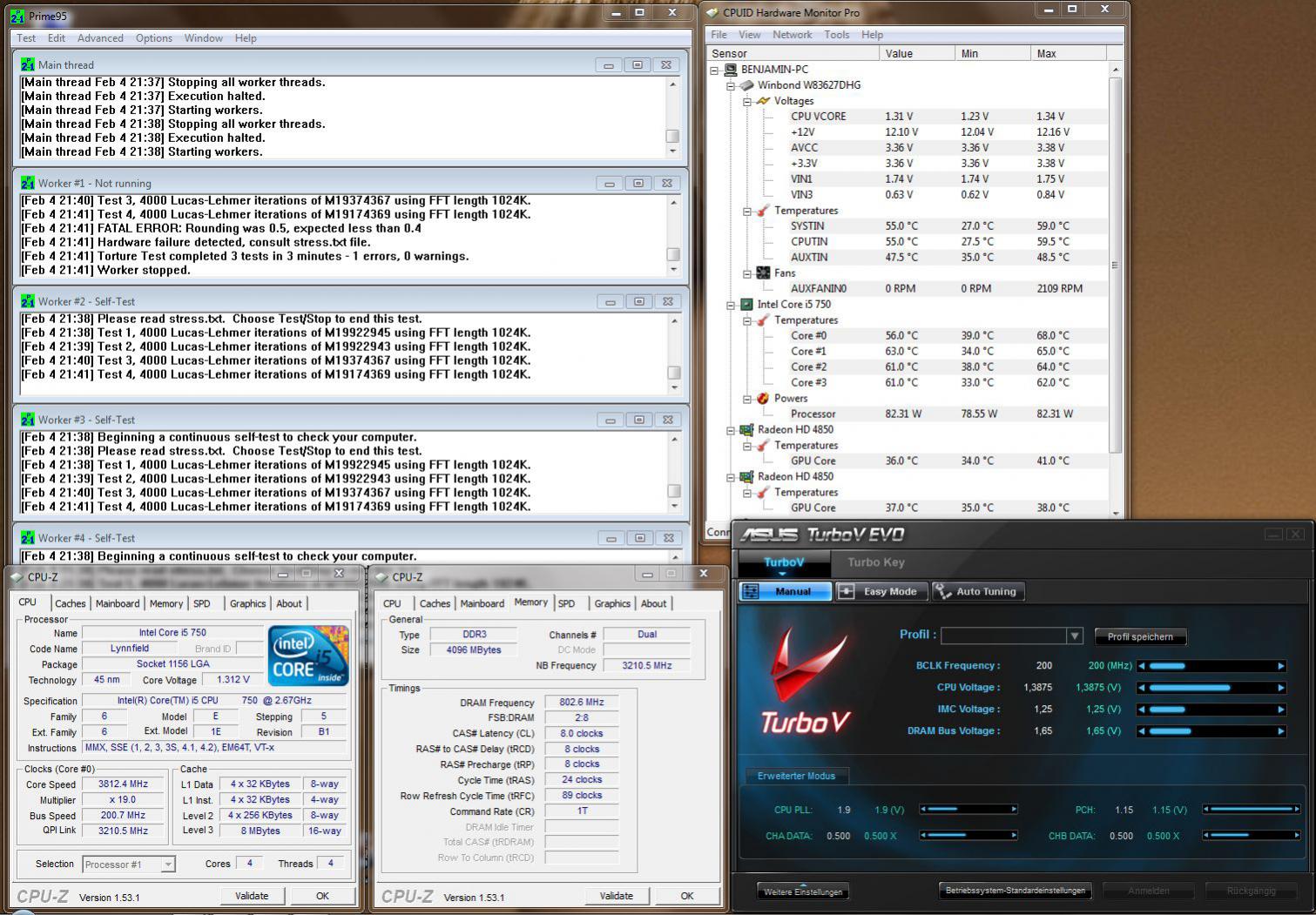This screenshot has width=1316, height=915.
Task: Click the Intel Core i5 750 processor icon
Action: [x=746, y=305]
